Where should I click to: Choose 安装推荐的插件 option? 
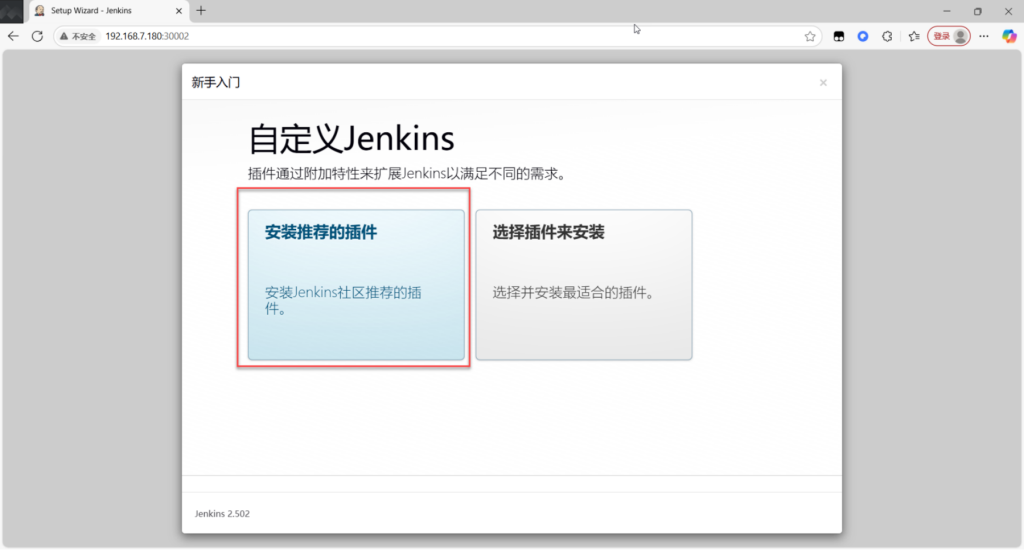pos(356,285)
